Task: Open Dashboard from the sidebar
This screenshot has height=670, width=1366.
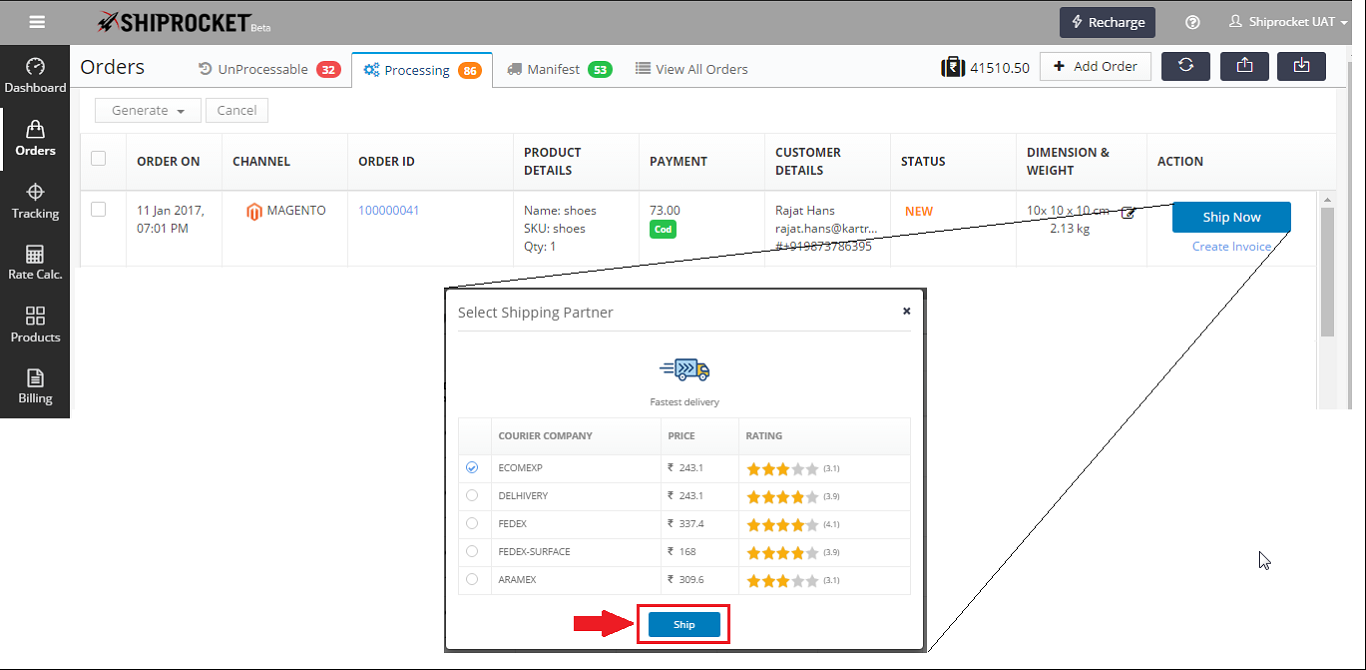Action: [x=35, y=76]
